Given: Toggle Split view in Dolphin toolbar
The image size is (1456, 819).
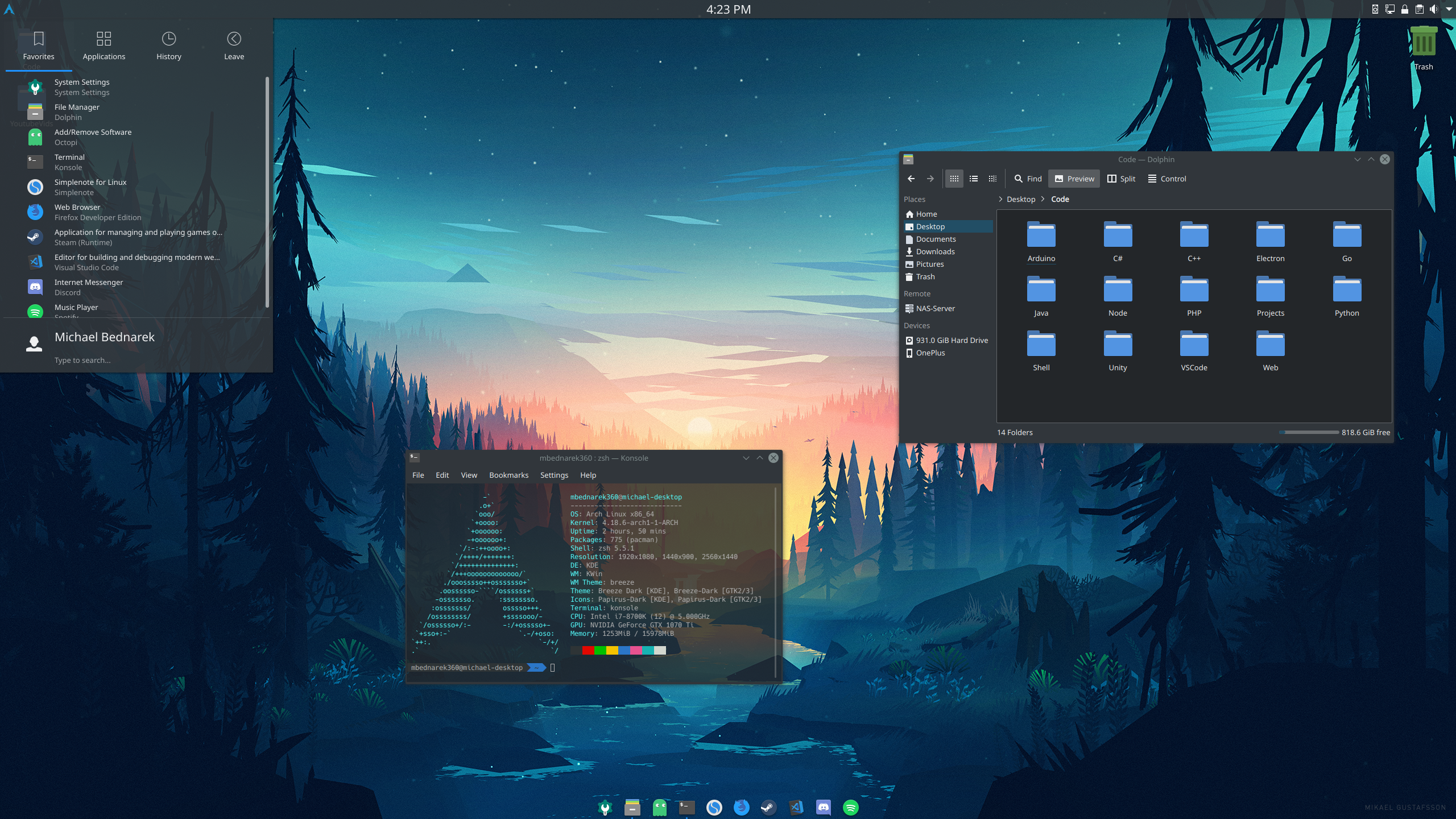Looking at the screenshot, I should 1121,179.
